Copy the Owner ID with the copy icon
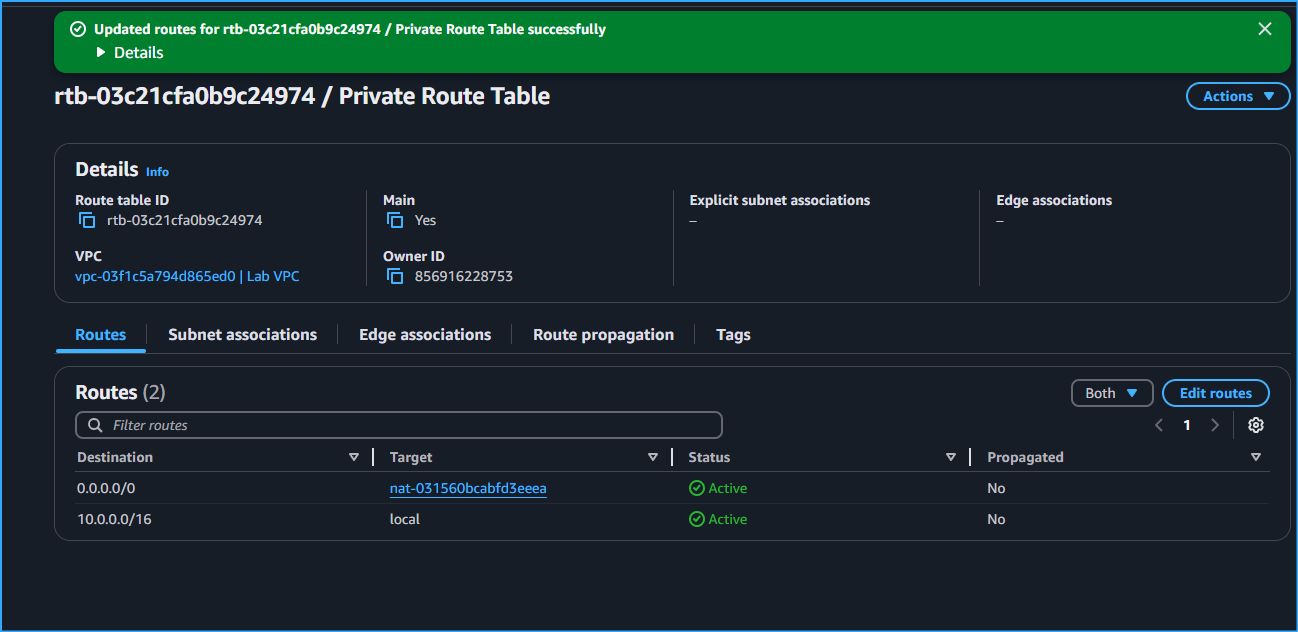The height and width of the screenshot is (632, 1298). click(x=396, y=275)
